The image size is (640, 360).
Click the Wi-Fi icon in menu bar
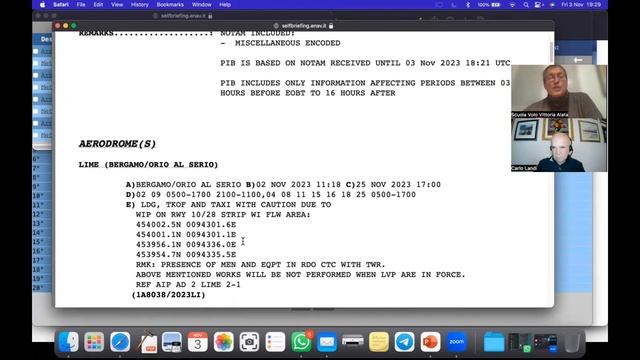pos(512,4)
